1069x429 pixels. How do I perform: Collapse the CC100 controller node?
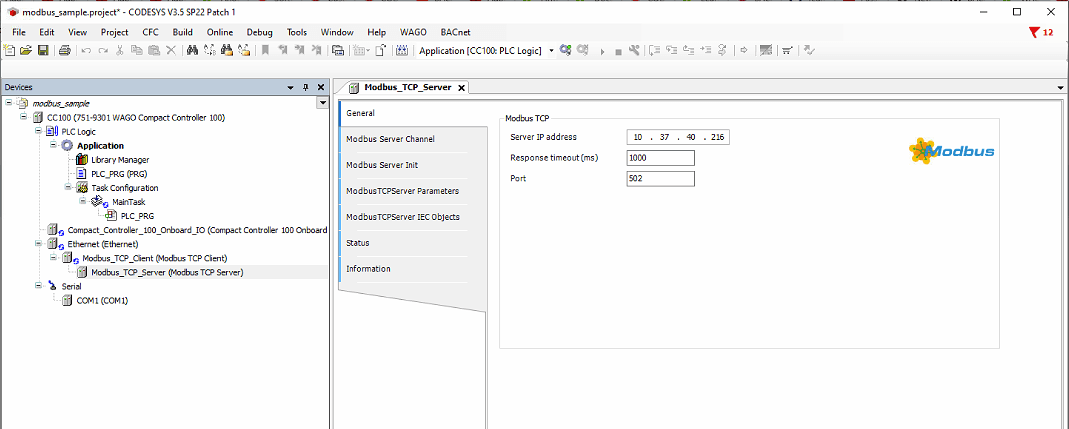click(23, 117)
